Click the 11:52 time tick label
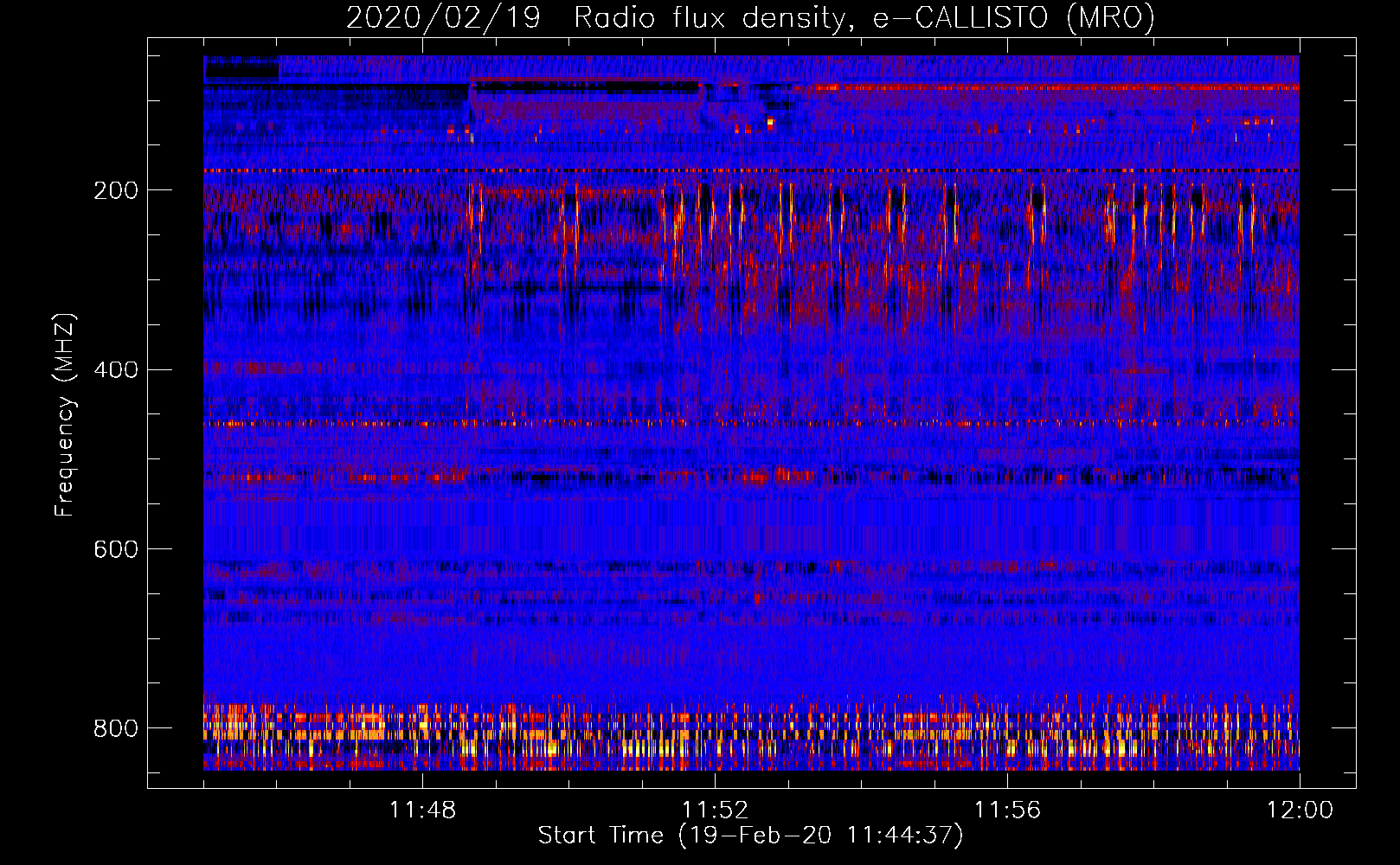This screenshot has width=1400, height=865. (715, 811)
